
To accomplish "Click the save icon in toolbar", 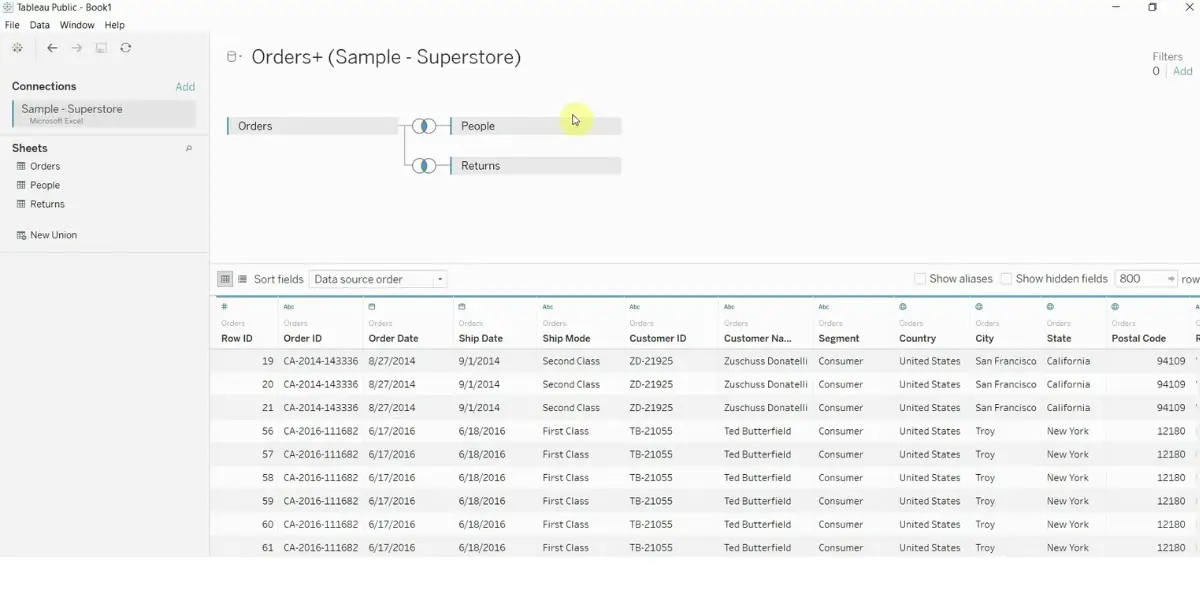I will point(101,48).
